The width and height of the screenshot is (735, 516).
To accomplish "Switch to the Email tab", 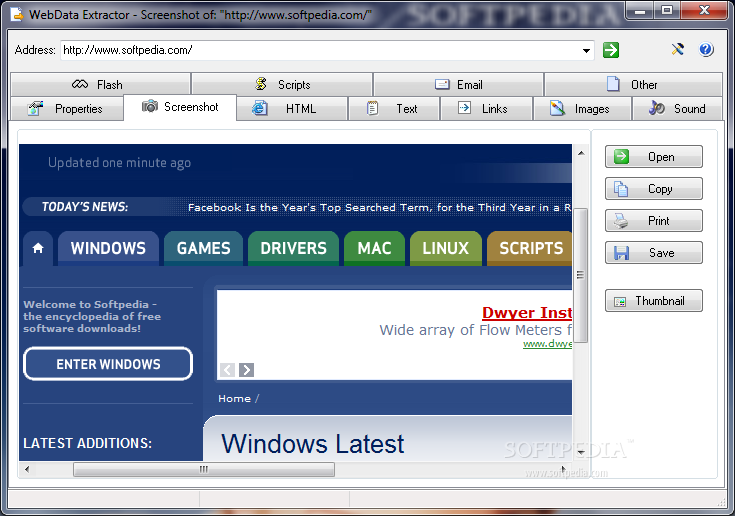I will pos(458,84).
